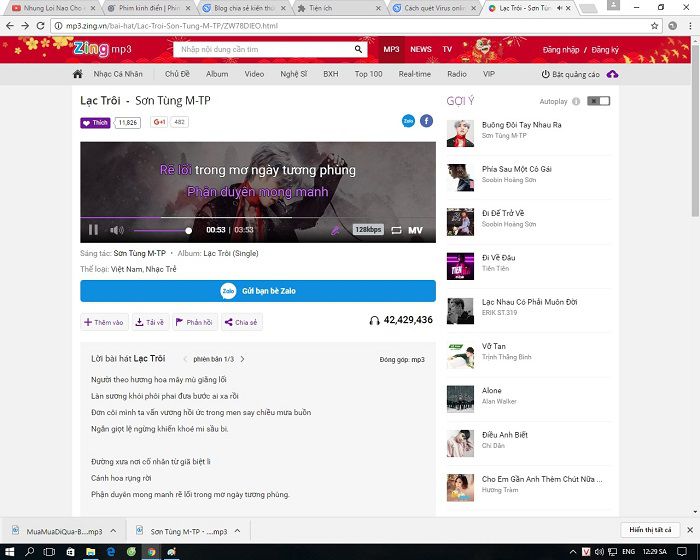Open Real-time menu item
Screen dimensions: 700x560
click(414, 74)
